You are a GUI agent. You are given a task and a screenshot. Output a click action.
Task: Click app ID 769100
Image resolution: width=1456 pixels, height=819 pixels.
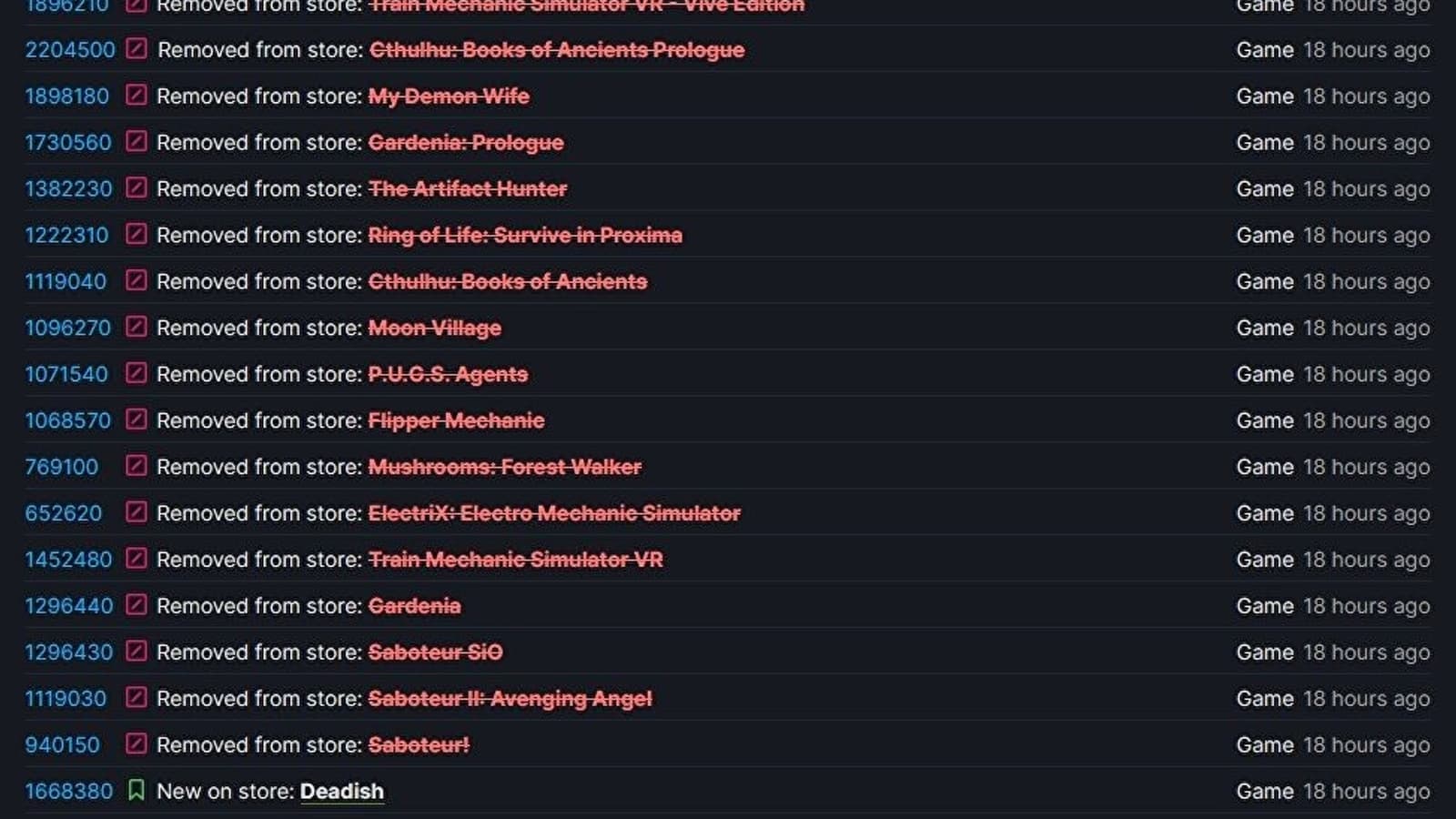(61, 467)
